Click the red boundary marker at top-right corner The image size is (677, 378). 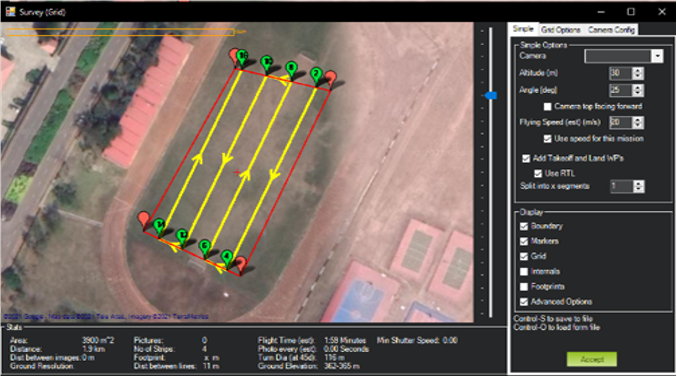pyautogui.click(x=331, y=80)
